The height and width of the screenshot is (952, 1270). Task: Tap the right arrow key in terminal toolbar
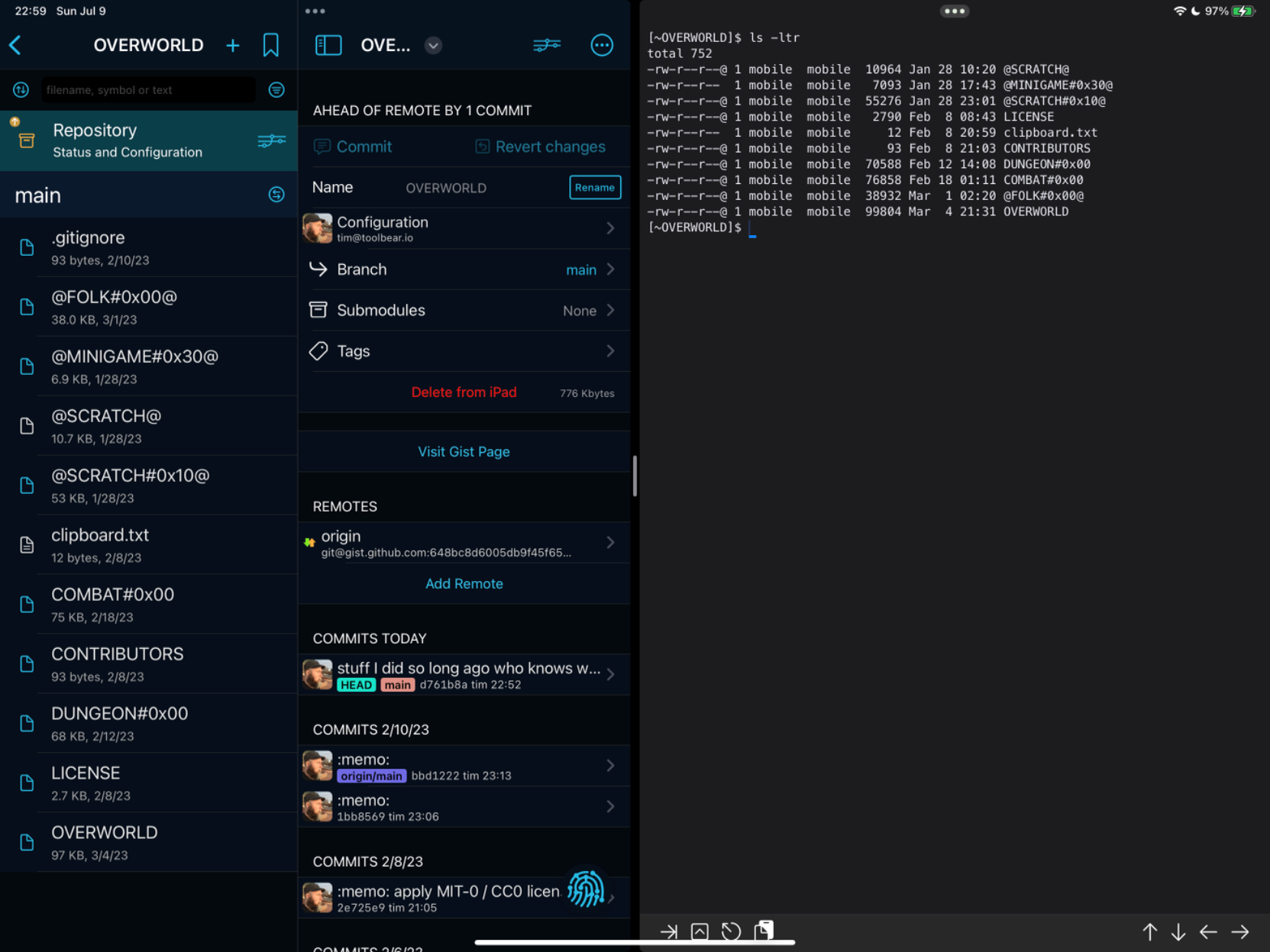[1240, 931]
